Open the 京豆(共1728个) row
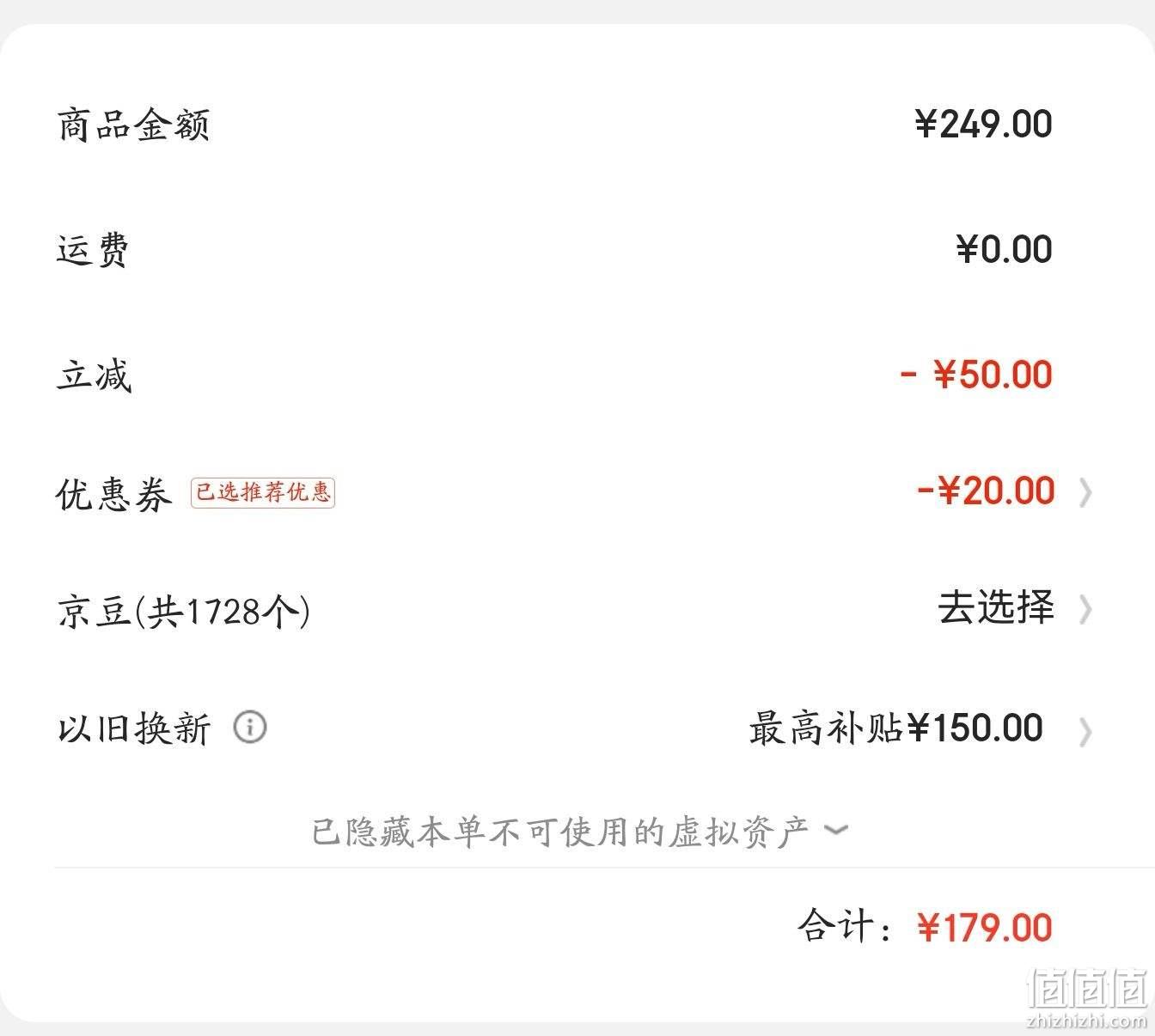Viewport: 1155px width, 1036px height. click(577, 610)
